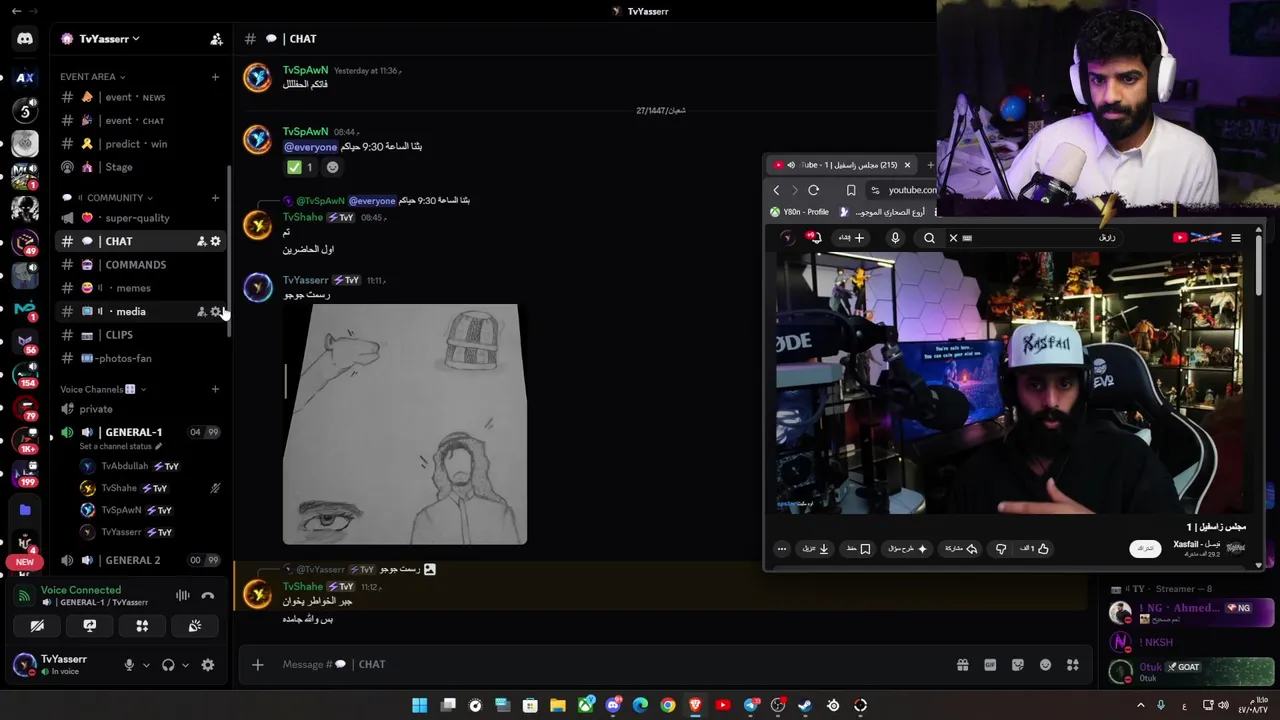Bookmark the page in the browser toolbar
Screen dimensions: 1280x720
(x=851, y=190)
